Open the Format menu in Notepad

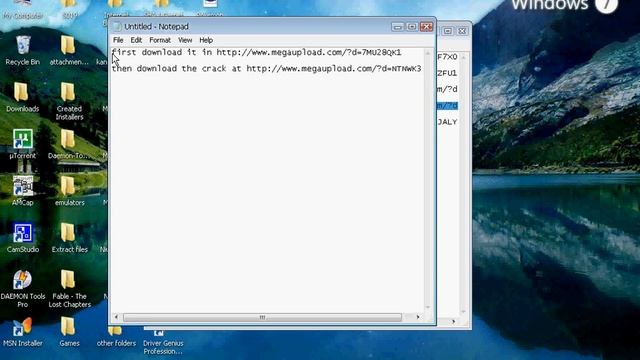coord(160,40)
